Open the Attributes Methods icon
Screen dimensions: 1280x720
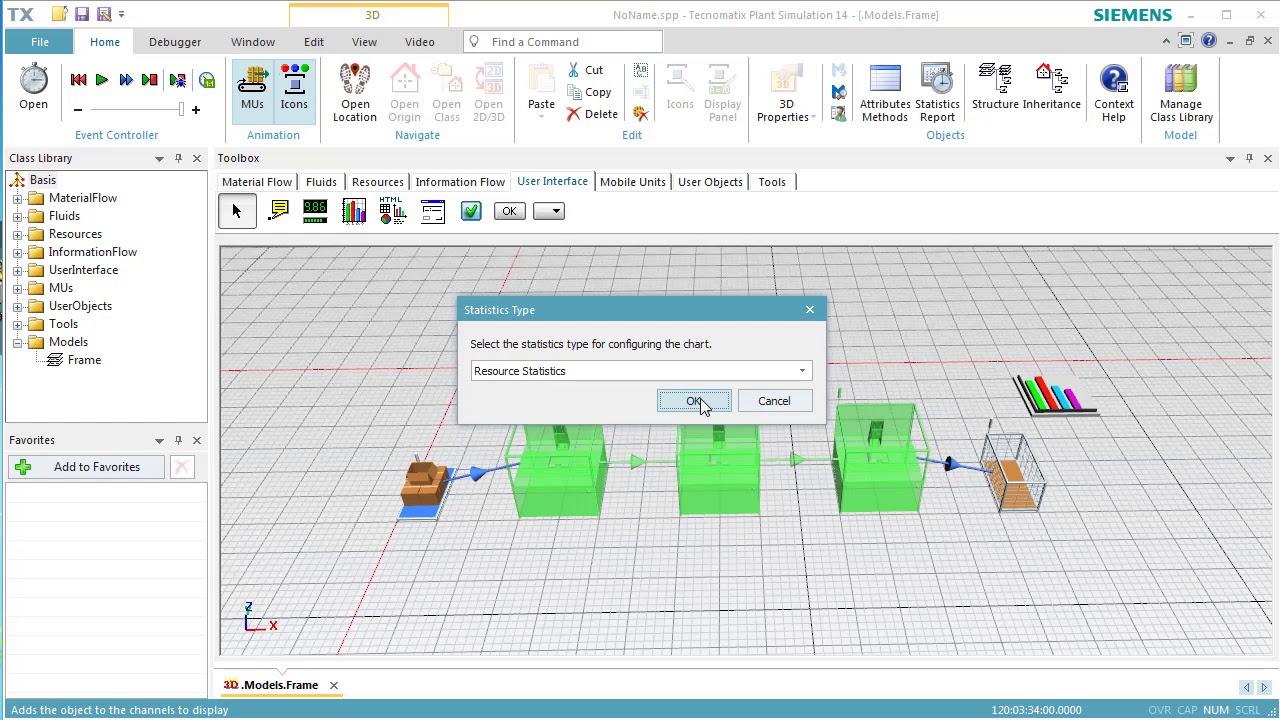885,93
